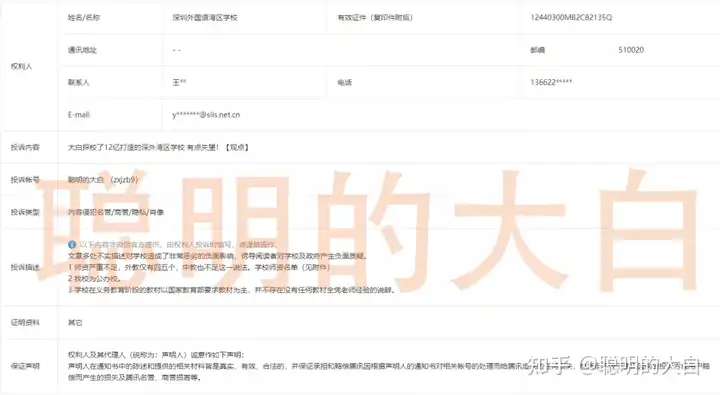The width and height of the screenshot is (720, 395).
Task: Click description item 1 about 师资严重不足
Action: tap(199, 267)
